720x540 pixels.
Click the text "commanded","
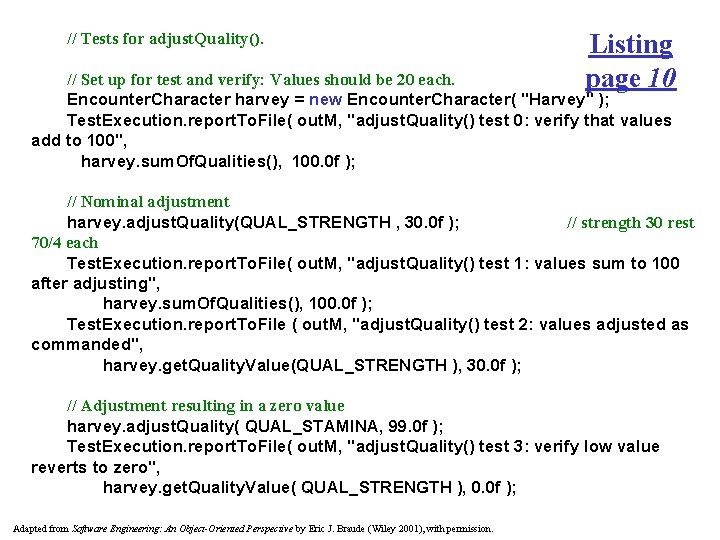coord(87,344)
